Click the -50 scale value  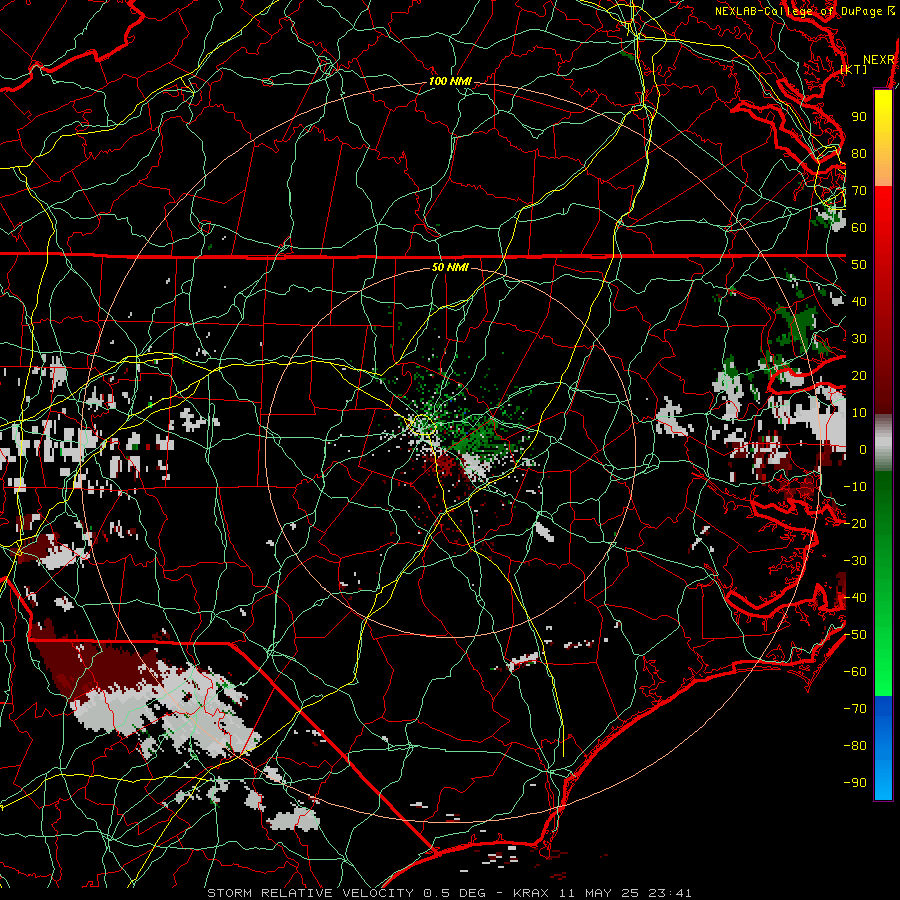tap(855, 635)
